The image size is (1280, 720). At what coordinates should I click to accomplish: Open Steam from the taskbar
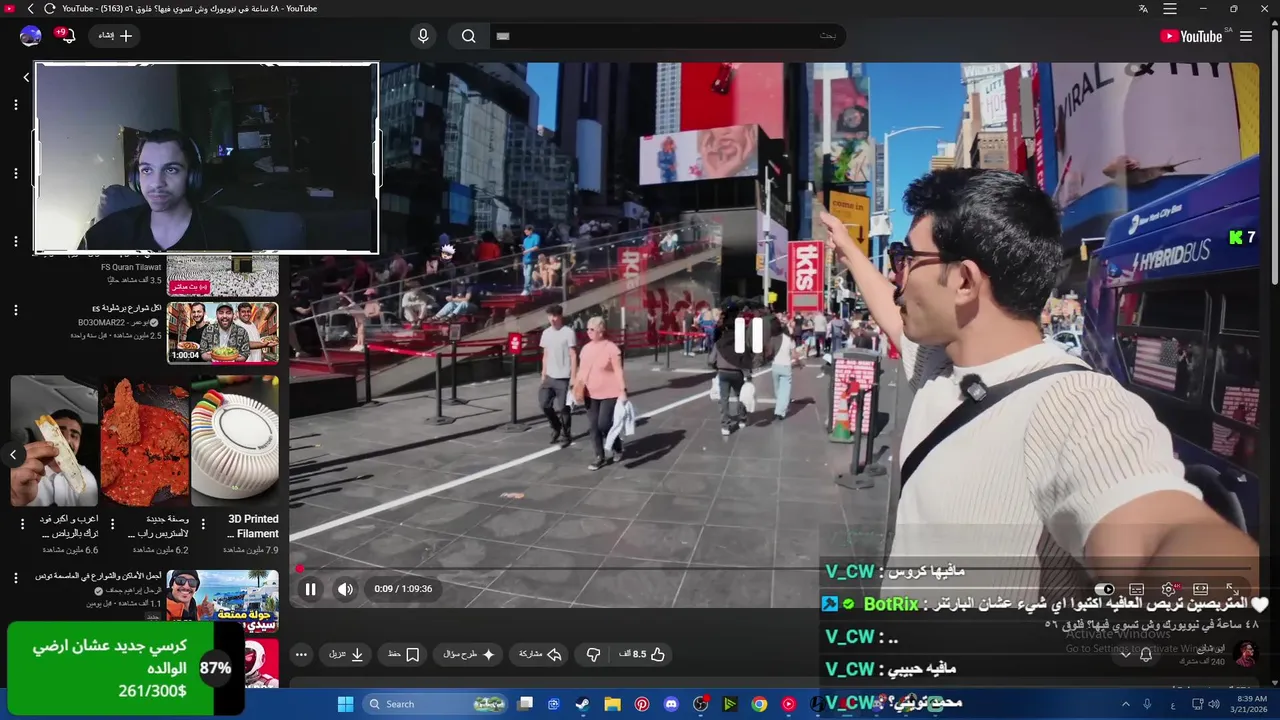[582, 704]
